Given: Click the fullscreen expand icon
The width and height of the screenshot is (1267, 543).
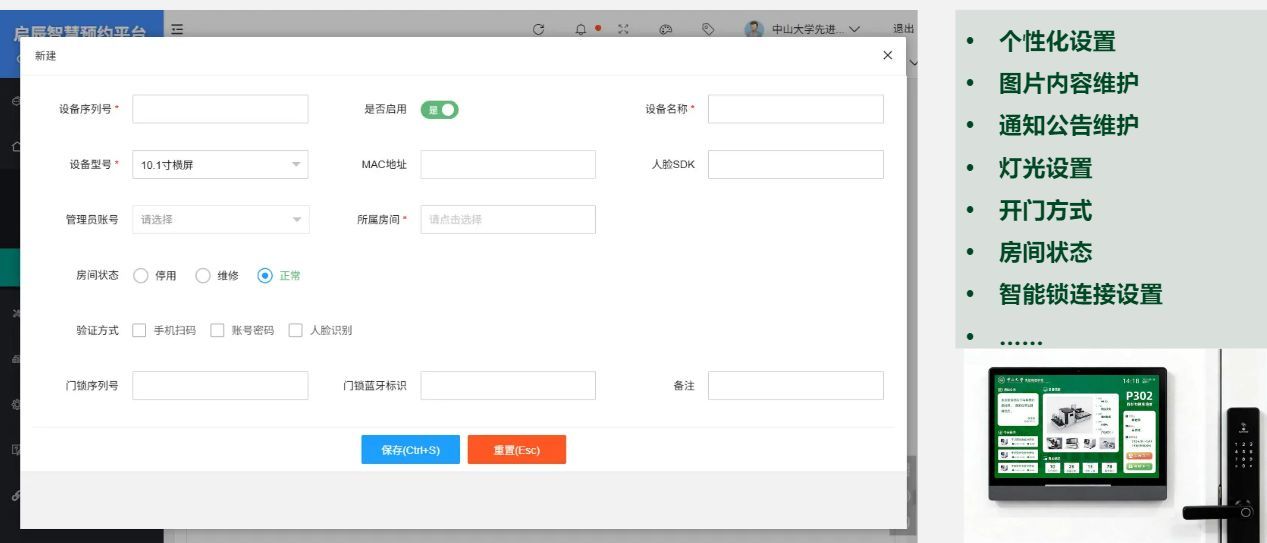Looking at the screenshot, I should coord(623,29).
